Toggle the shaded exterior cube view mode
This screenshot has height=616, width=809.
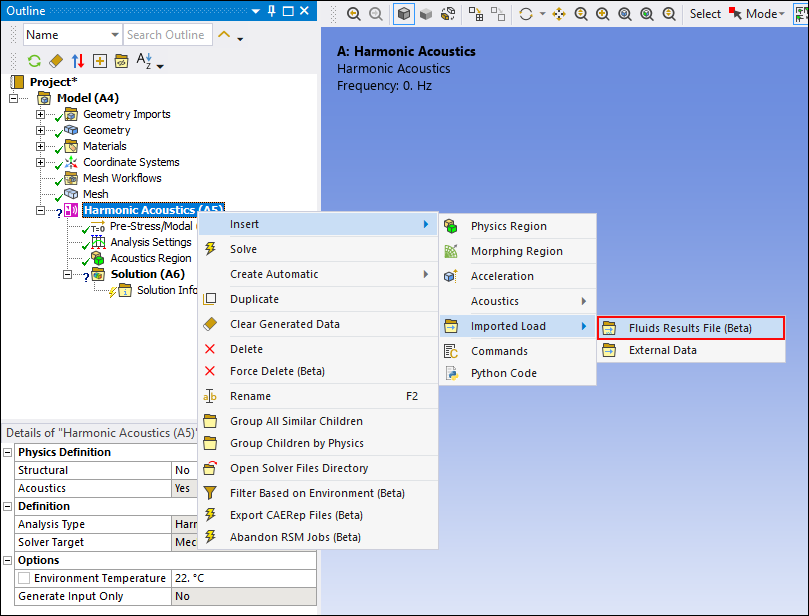pos(403,14)
